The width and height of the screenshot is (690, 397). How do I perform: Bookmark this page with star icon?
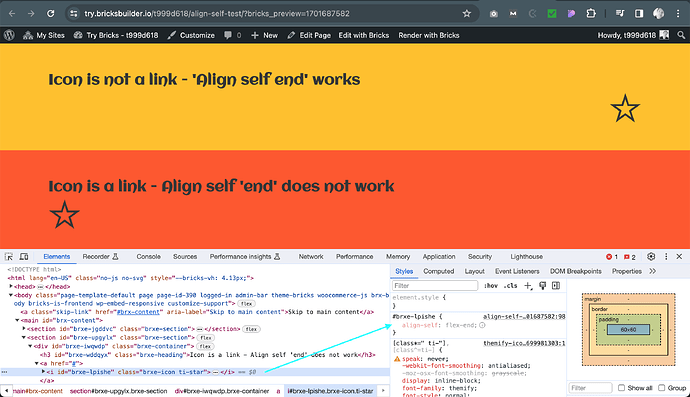tap(467, 14)
